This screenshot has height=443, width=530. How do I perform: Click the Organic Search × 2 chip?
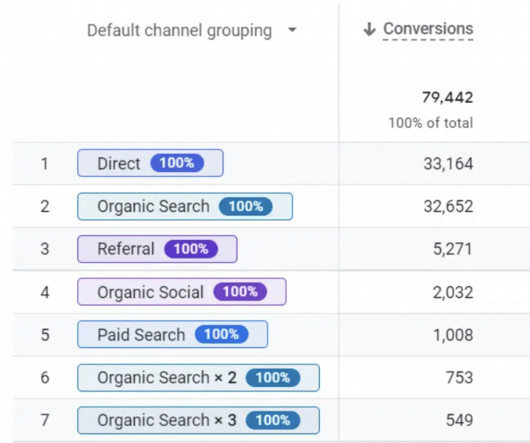click(198, 377)
